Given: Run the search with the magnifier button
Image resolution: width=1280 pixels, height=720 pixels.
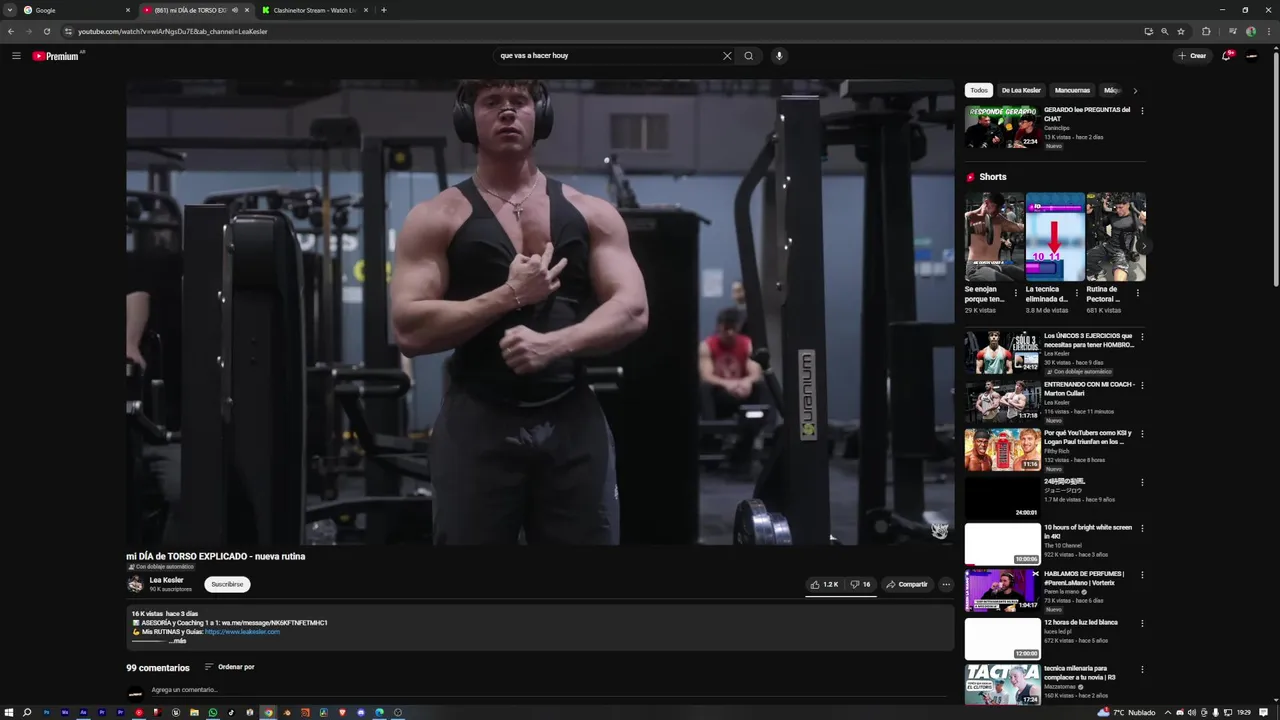Looking at the screenshot, I should pos(748,56).
